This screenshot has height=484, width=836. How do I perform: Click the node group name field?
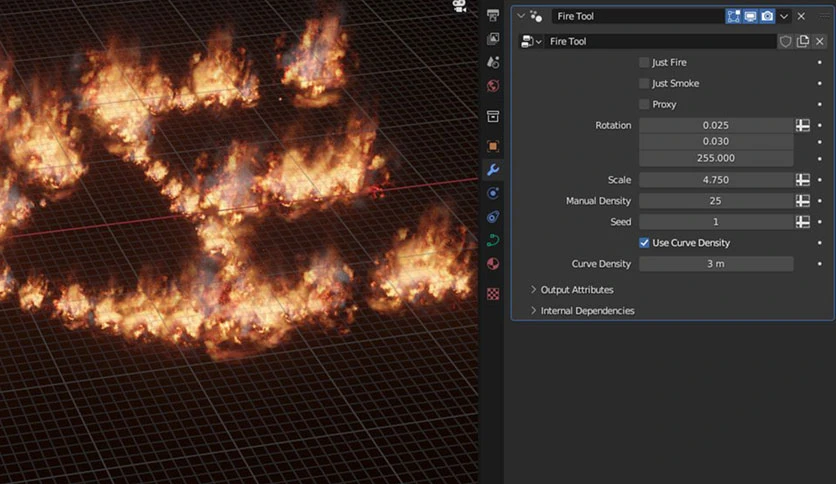click(660, 42)
